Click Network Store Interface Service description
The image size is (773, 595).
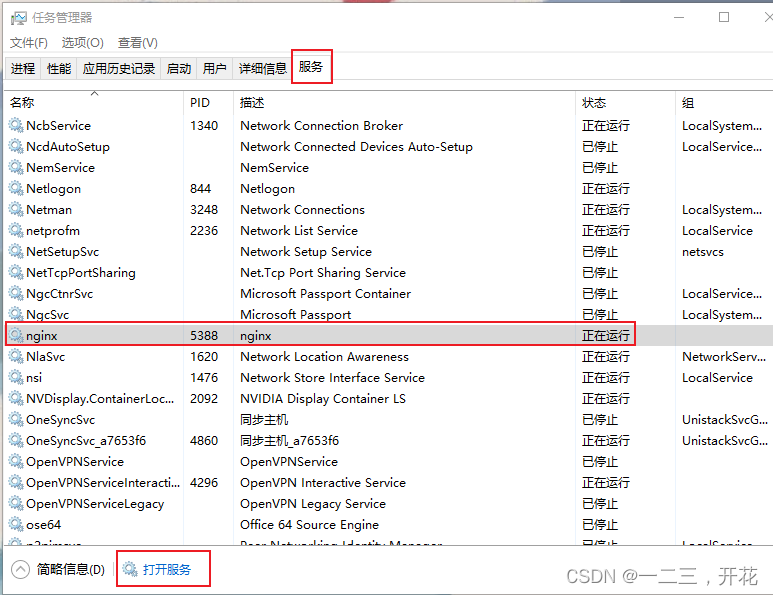(332, 378)
